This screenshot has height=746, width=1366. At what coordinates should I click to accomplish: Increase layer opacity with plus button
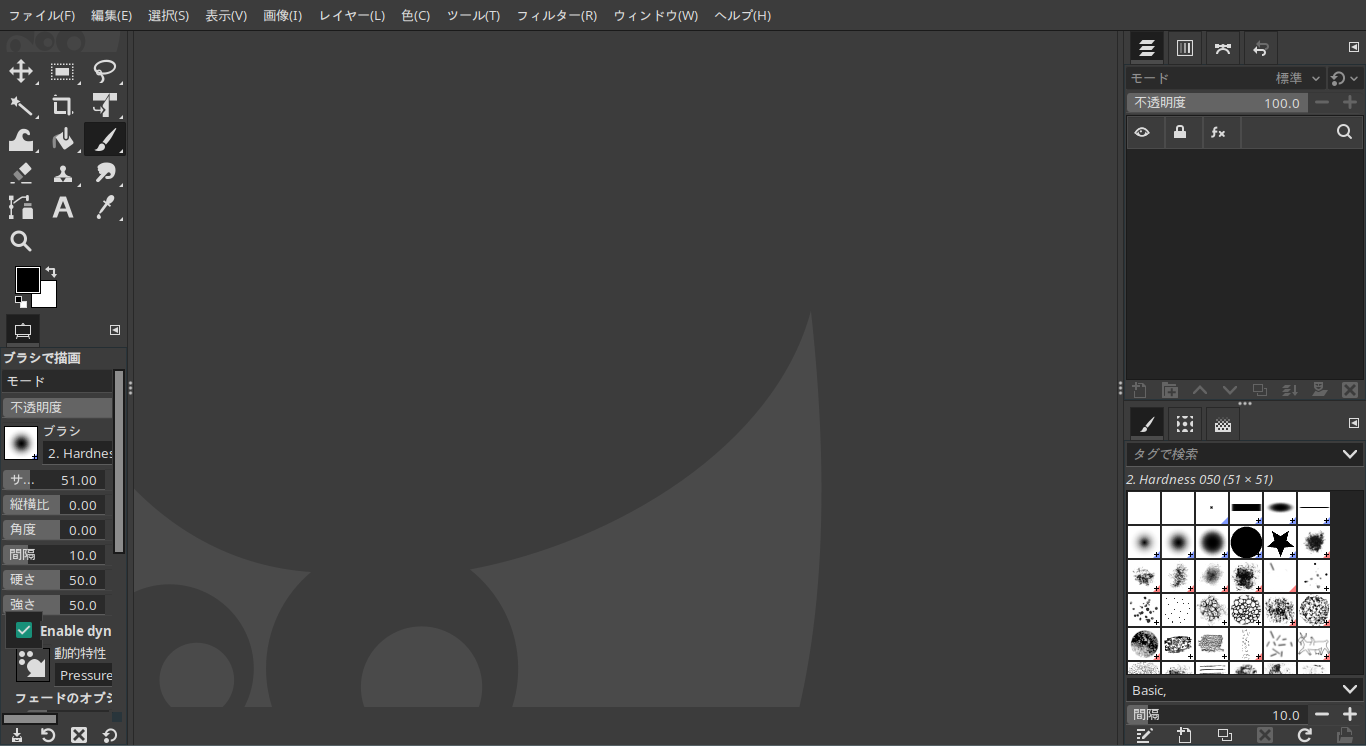coord(1350,102)
